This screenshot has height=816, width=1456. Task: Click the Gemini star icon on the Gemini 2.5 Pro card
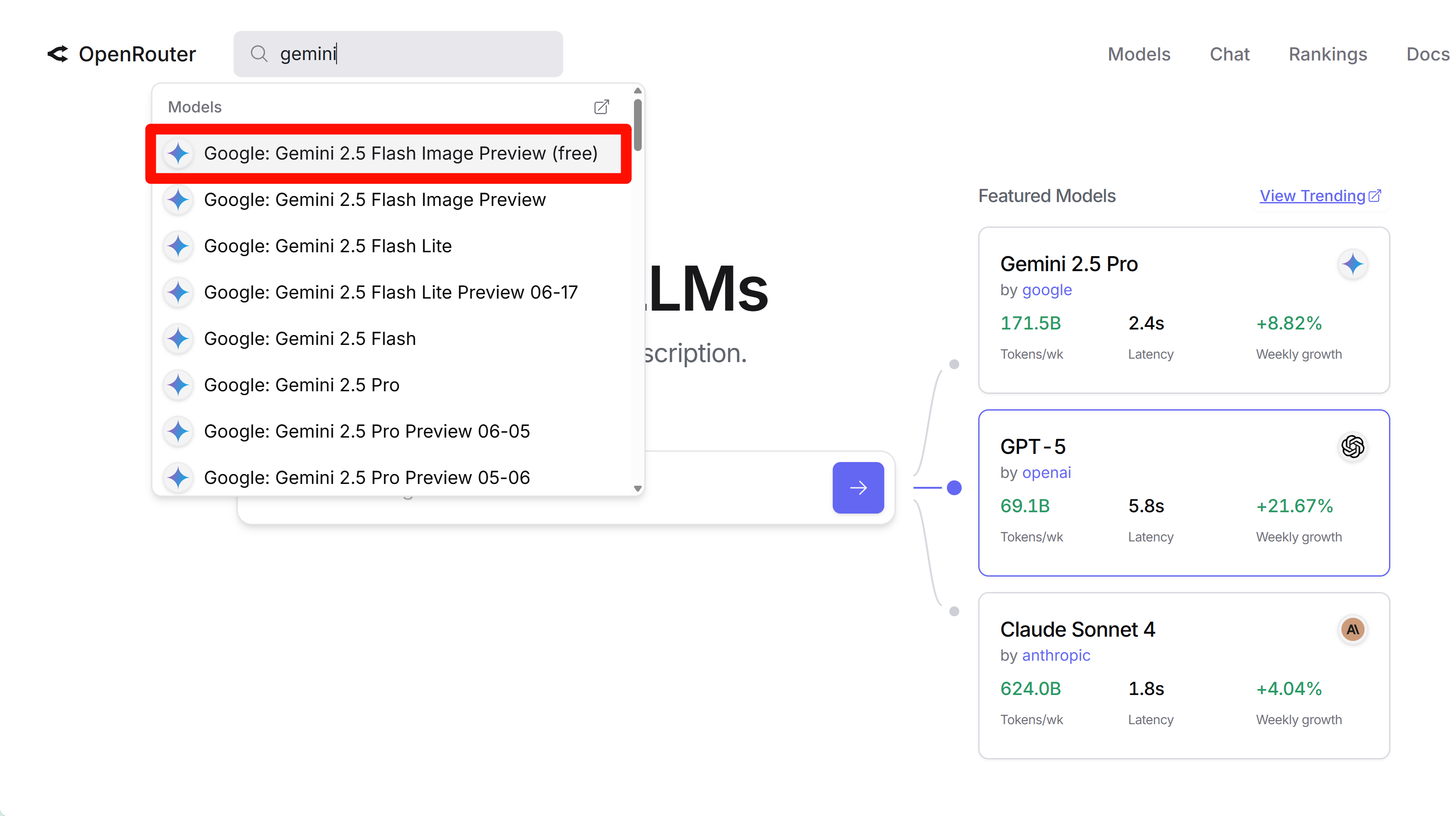[x=1353, y=264]
